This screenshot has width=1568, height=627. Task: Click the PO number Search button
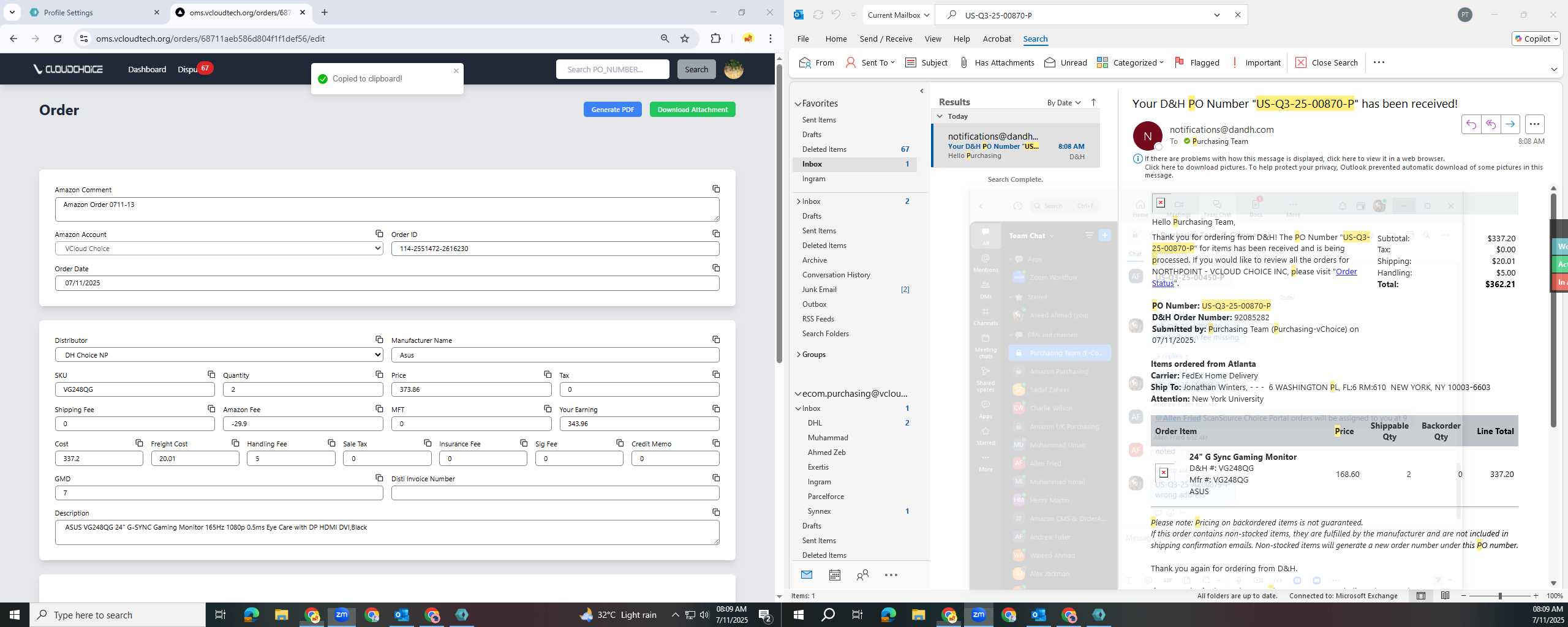pos(696,69)
